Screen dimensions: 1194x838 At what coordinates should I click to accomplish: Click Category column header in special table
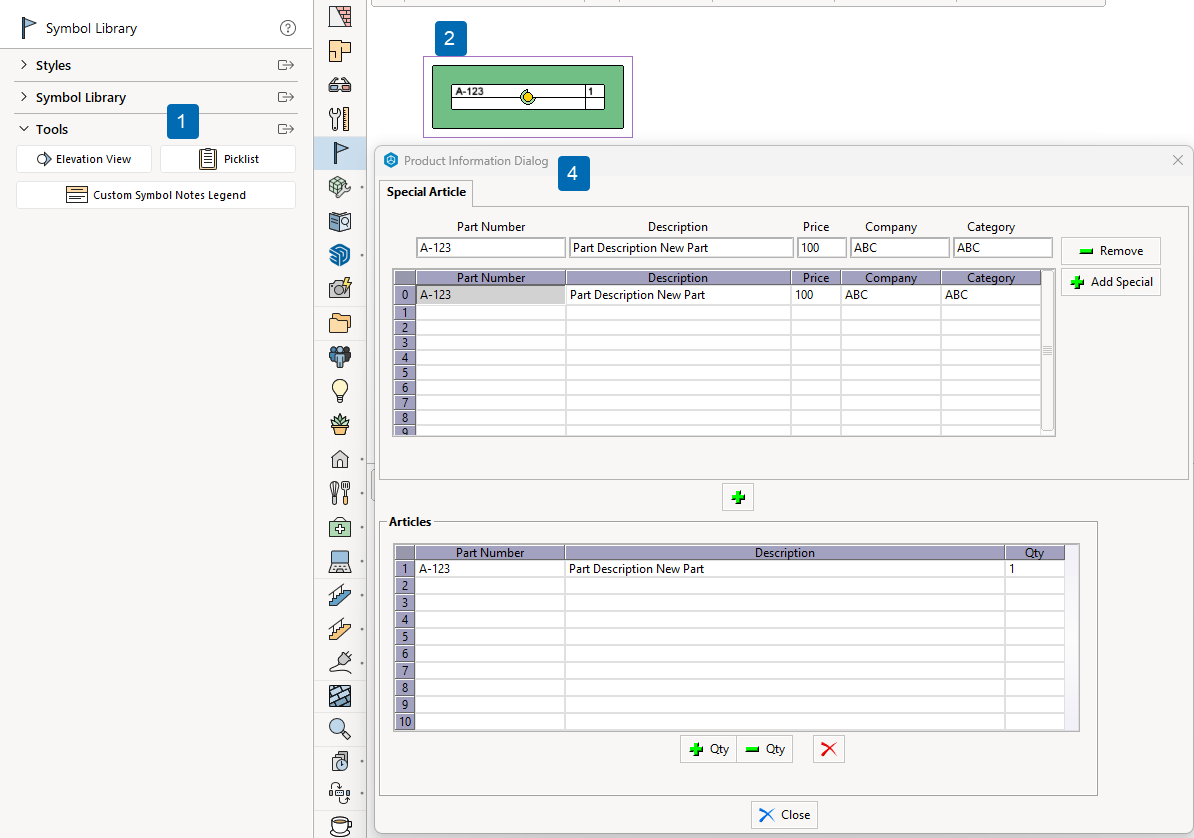coord(991,278)
